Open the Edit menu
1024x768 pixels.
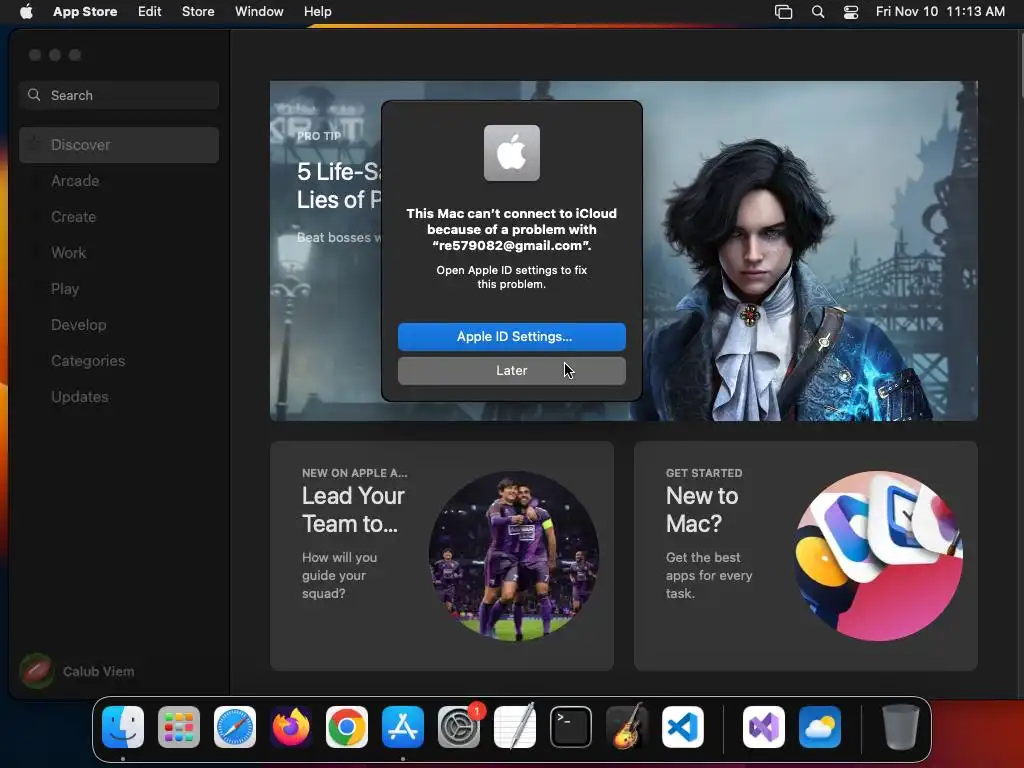click(x=150, y=11)
